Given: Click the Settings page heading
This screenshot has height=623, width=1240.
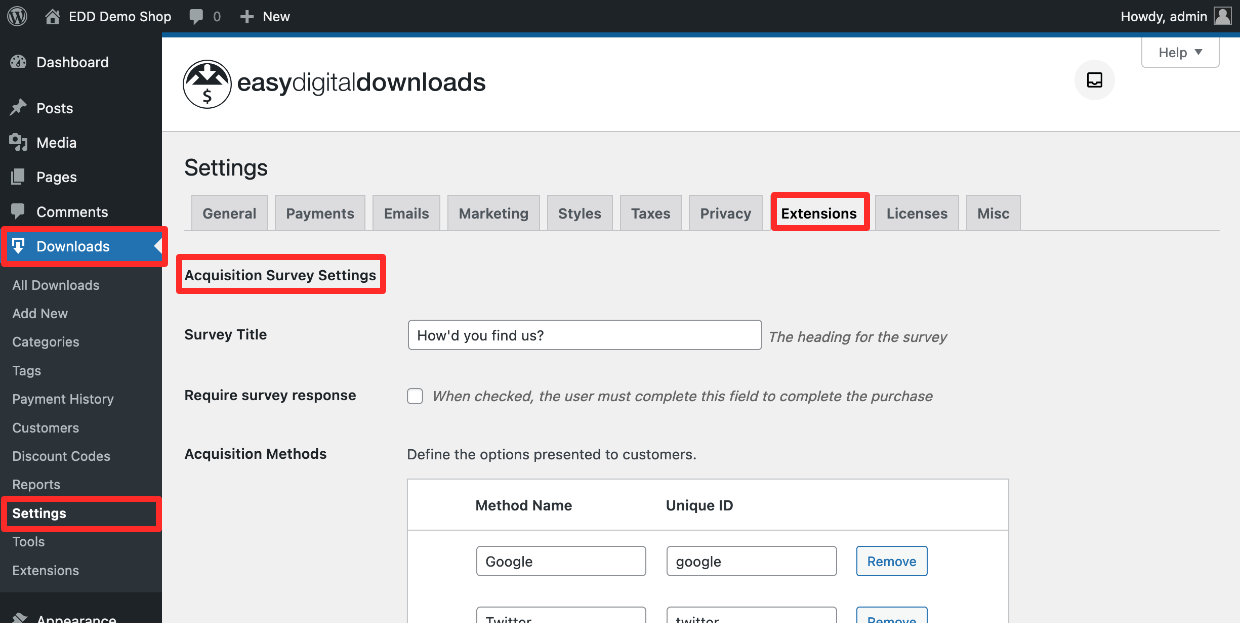Looking at the screenshot, I should click(226, 168).
